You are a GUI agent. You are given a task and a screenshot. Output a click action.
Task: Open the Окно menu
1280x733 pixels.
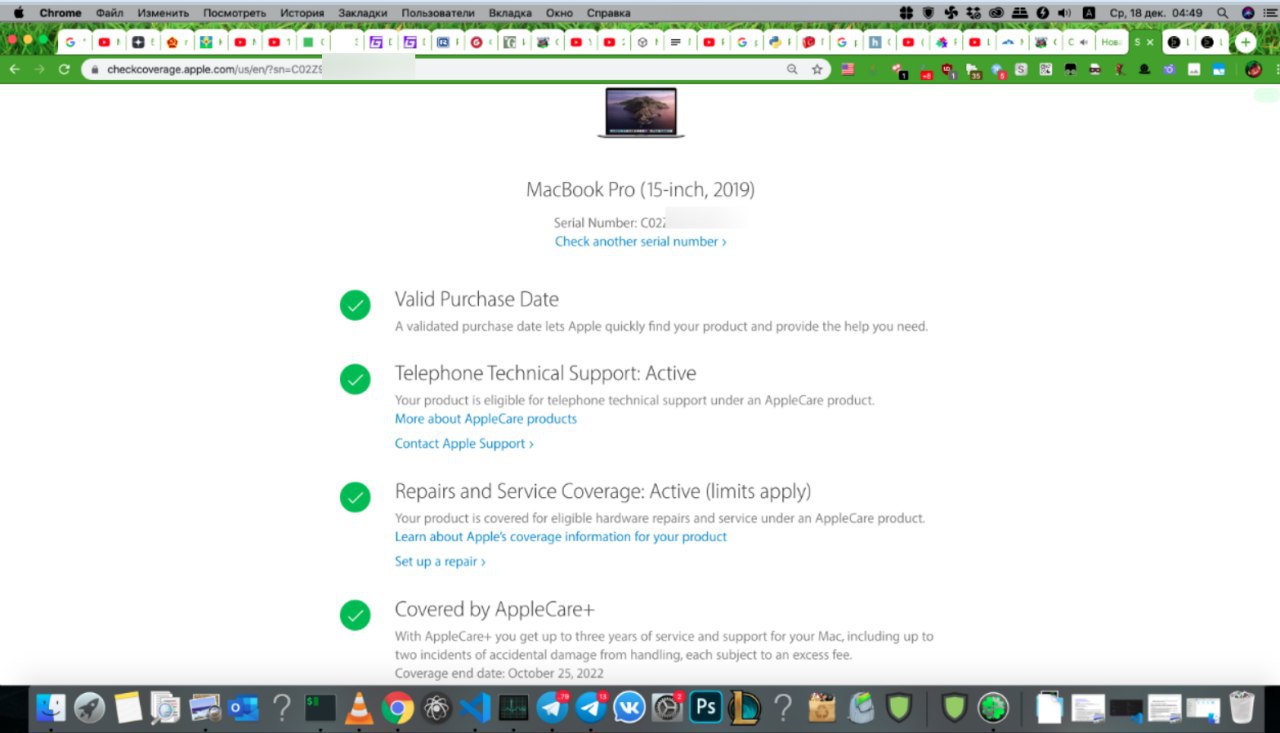[x=560, y=13]
